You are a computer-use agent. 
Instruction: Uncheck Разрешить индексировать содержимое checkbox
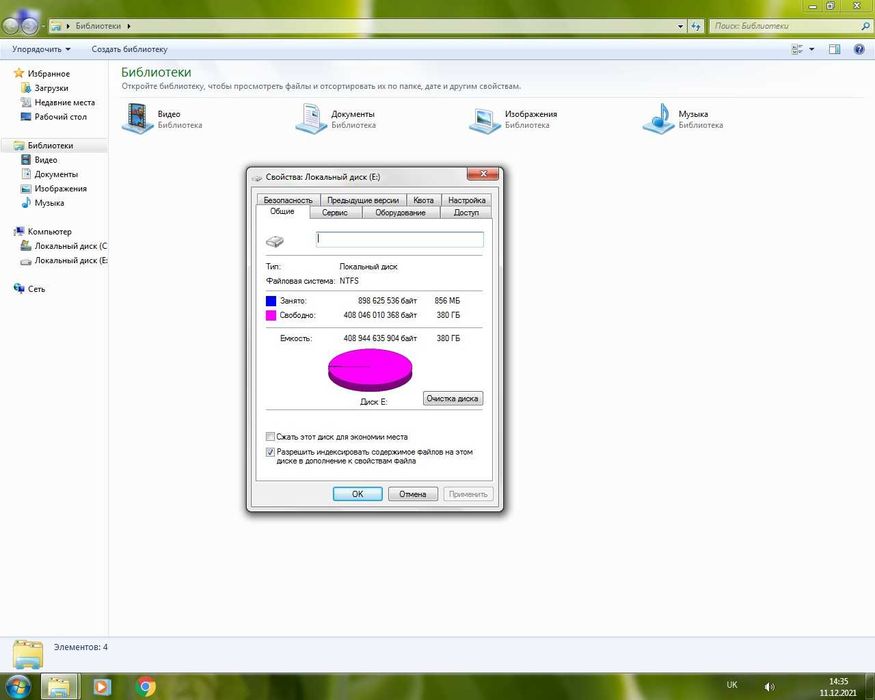point(271,452)
